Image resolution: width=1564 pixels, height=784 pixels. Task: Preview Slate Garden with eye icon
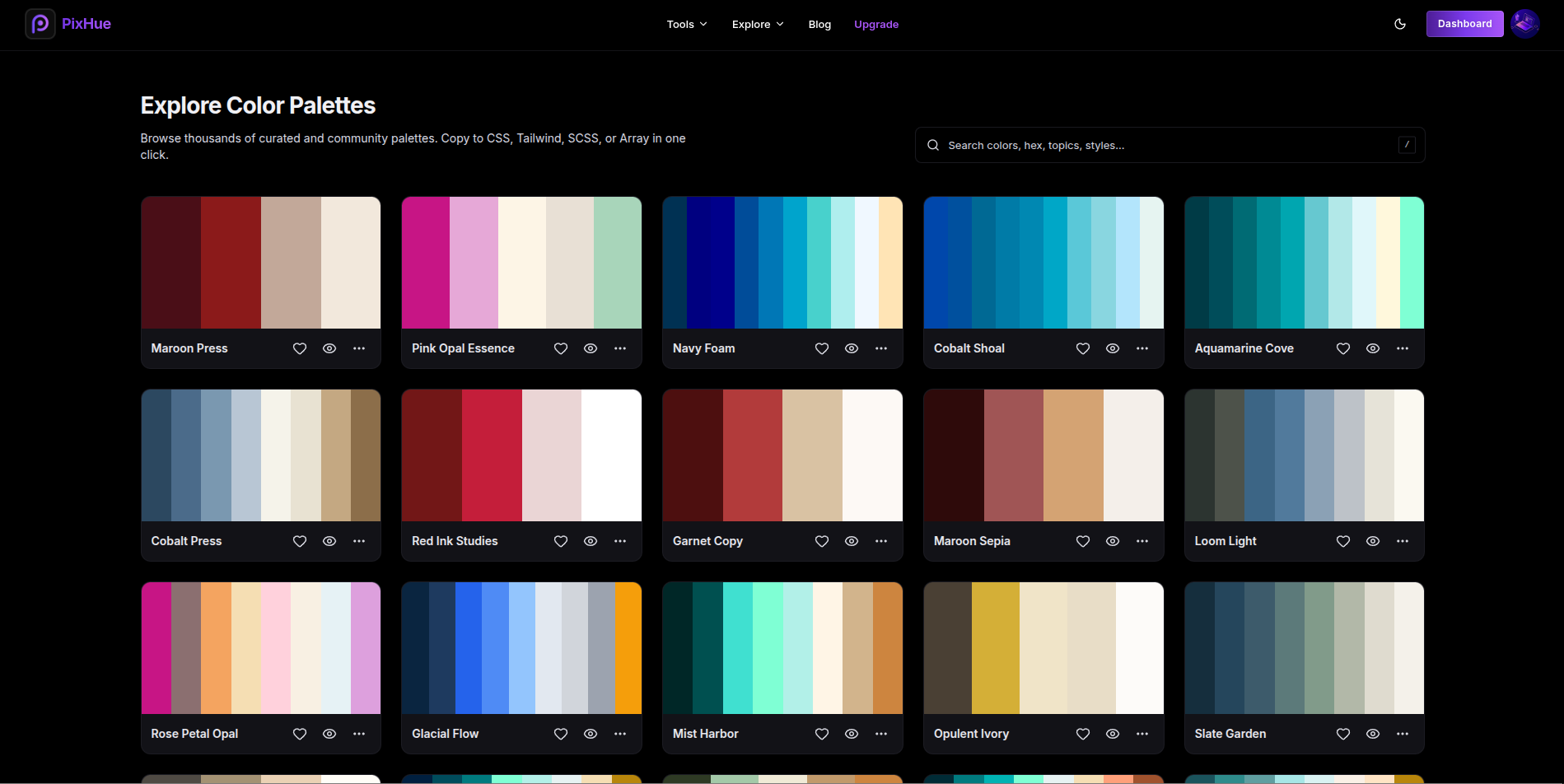point(1373,734)
